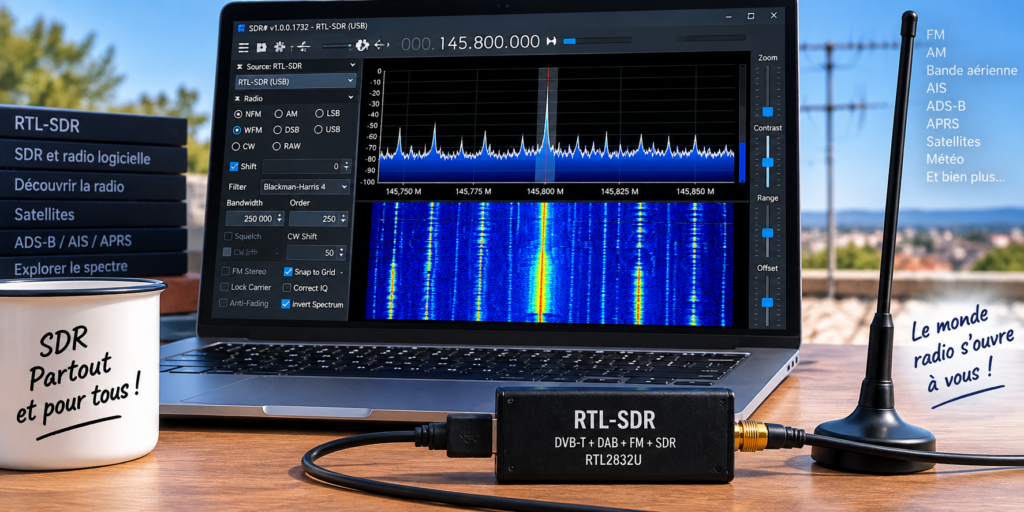Maximize the SDR# window
This screenshot has width=1024, height=512.
[750, 16]
